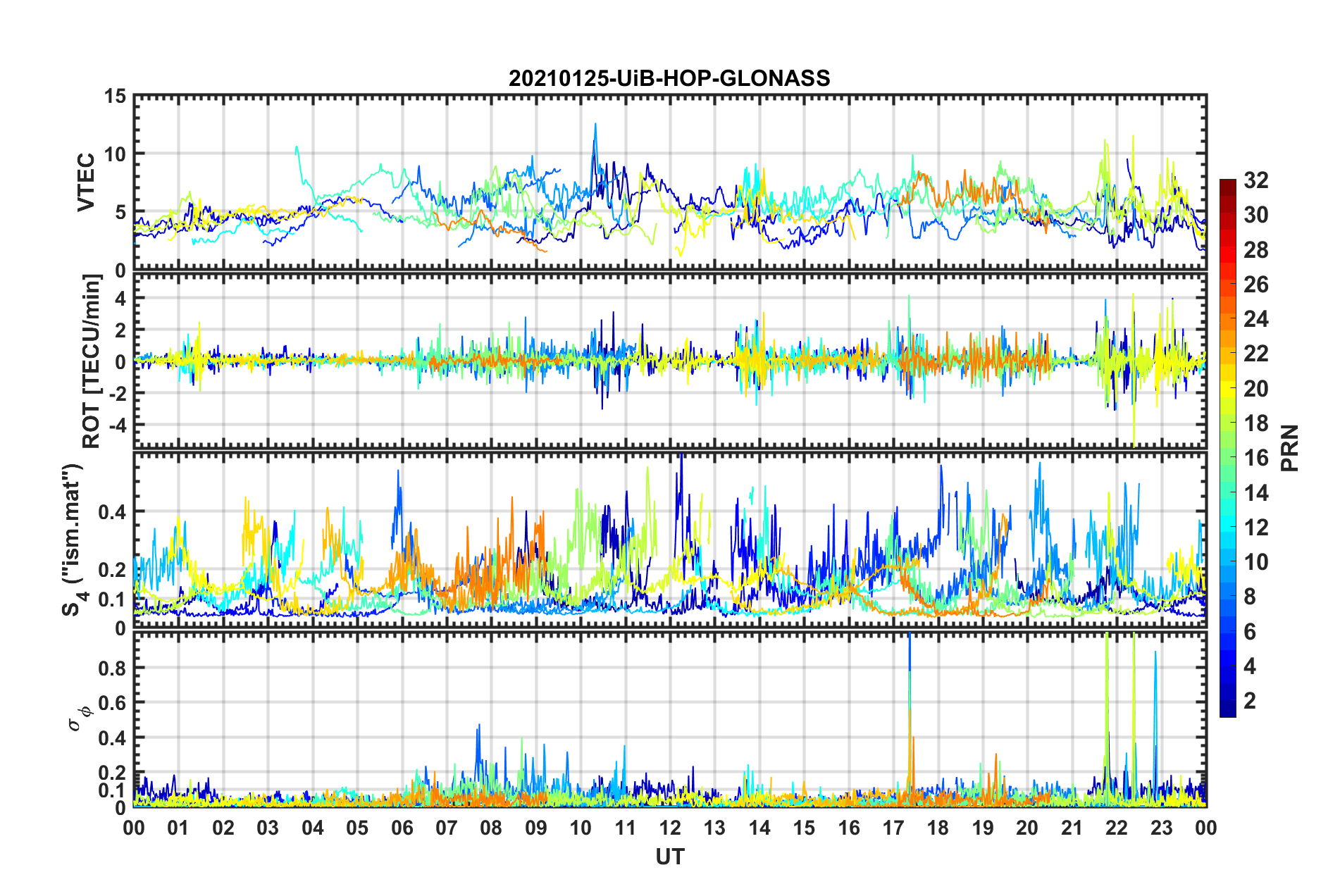Click the 05 hour tick on the UT axis
This screenshot has width=1340, height=896.
(x=357, y=828)
